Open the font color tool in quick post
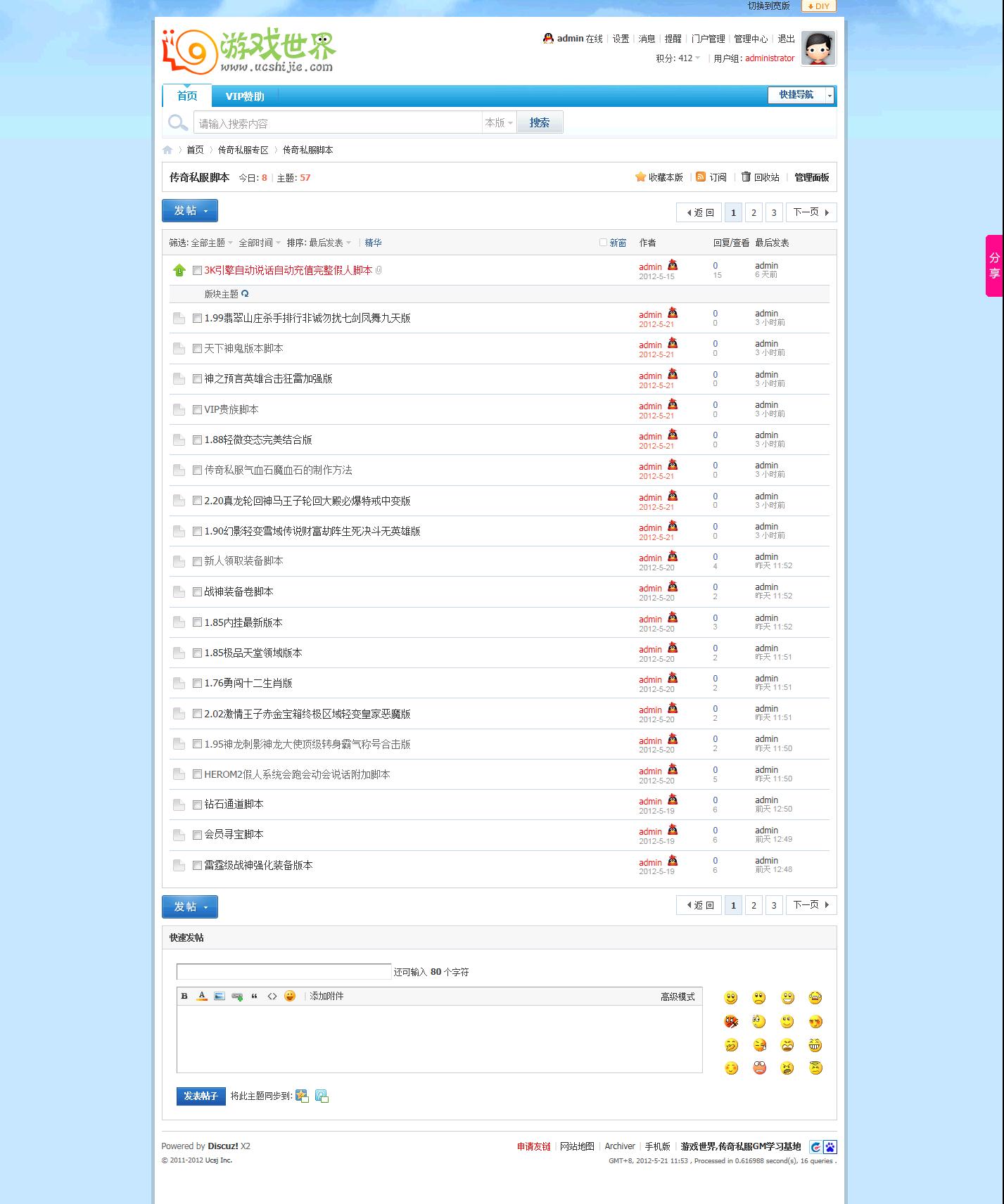Viewport: 1004px width, 1204px height. (202, 996)
